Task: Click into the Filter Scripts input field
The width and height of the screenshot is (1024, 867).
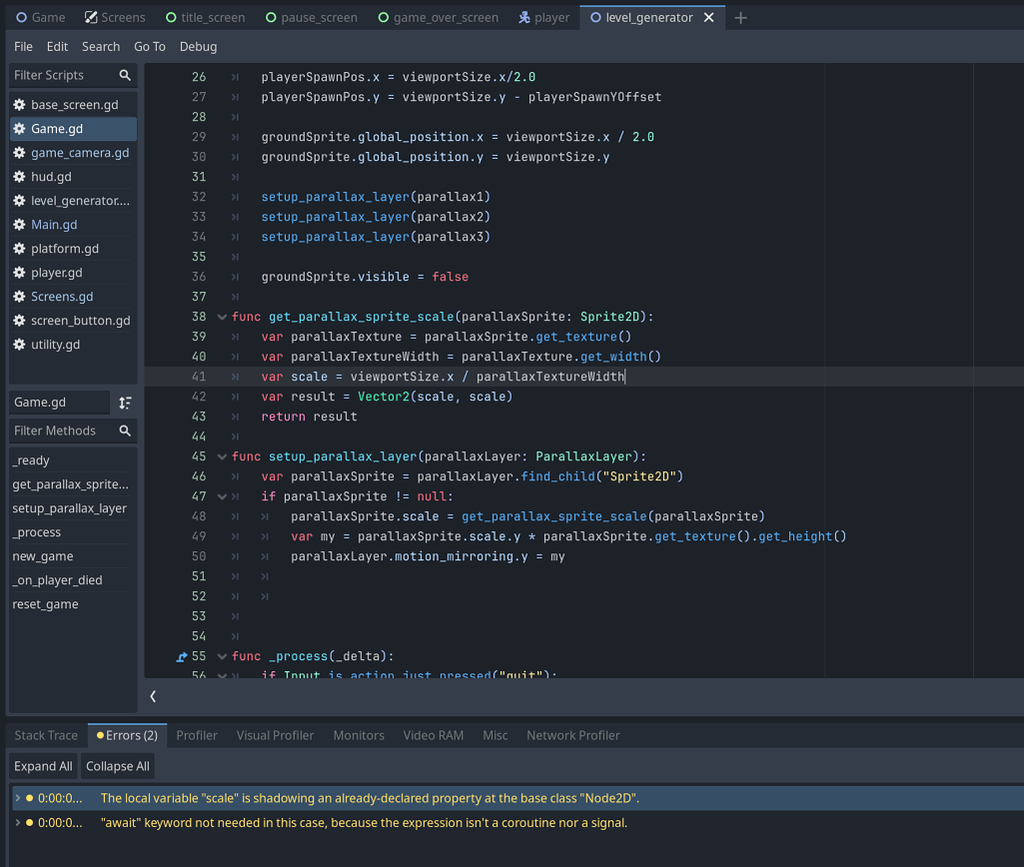Action: coord(60,75)
